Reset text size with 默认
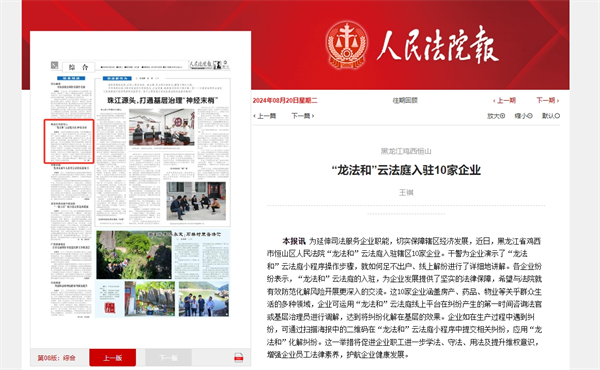Image resolution: width=600 pixels, height=370 pixels. 551,116
